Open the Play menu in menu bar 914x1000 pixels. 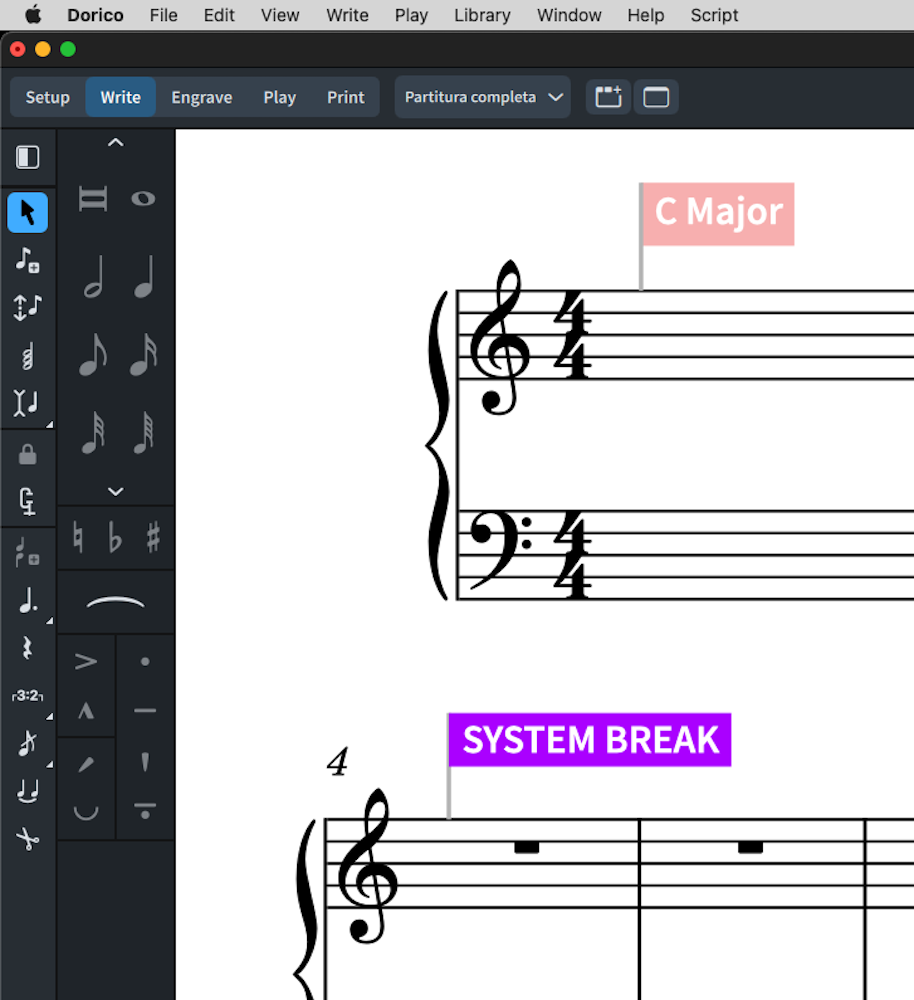[x=411, y=15]
